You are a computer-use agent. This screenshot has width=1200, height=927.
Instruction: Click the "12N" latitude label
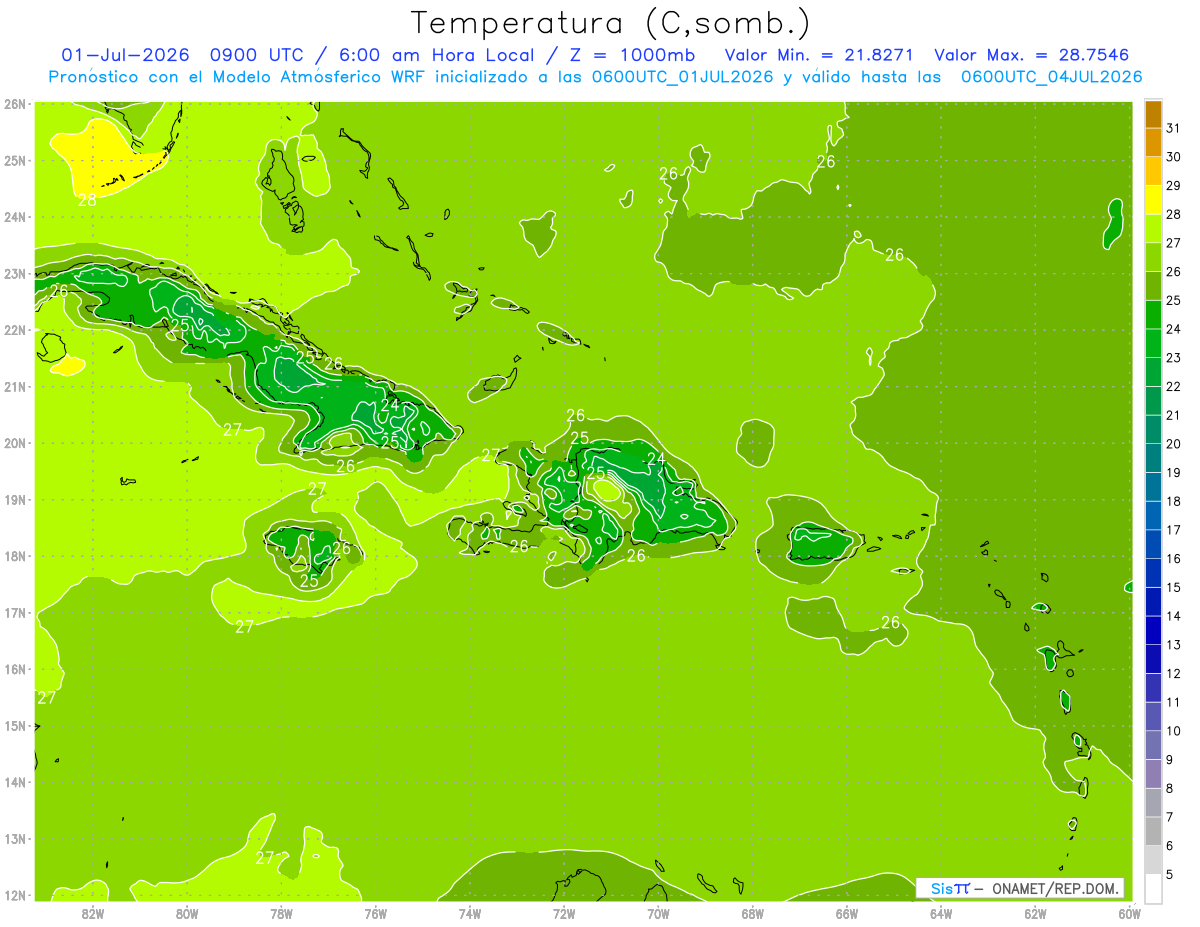(15, 895)
